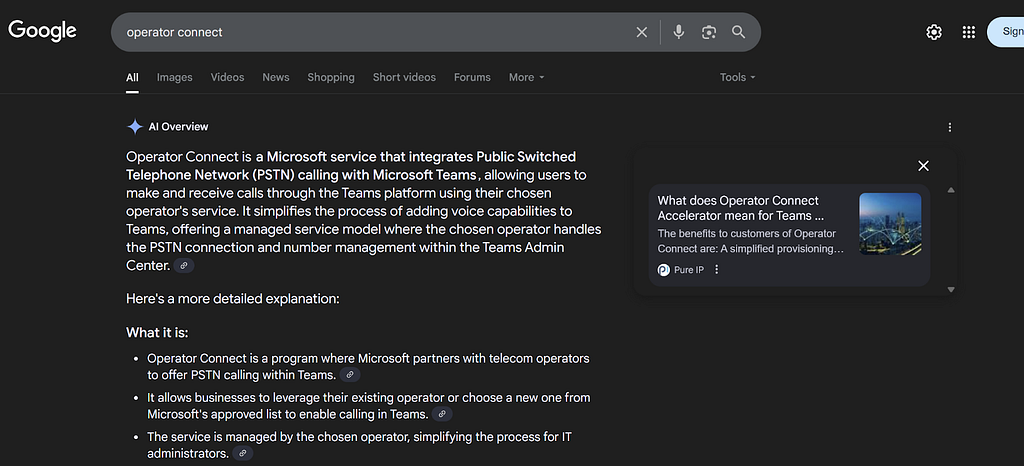Expand the More dropdown

[x=526, y=77]
